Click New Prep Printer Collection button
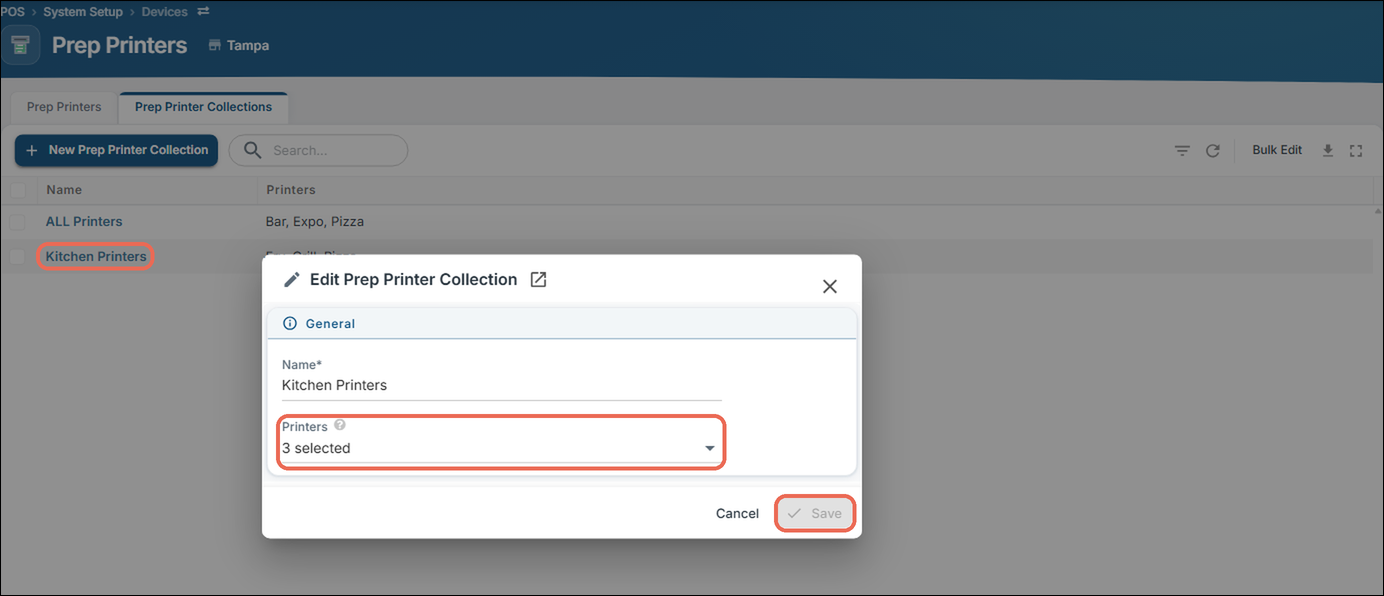 pyautogui.click(x=116, y=150)
